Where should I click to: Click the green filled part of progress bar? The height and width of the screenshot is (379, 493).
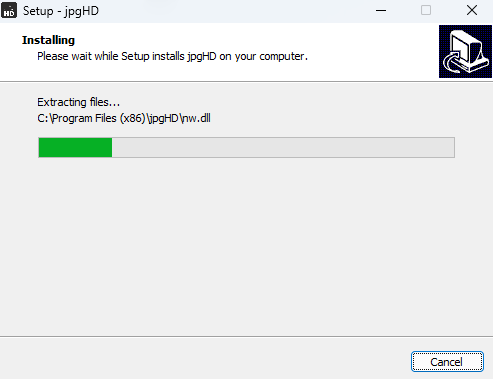pos(75,147)
